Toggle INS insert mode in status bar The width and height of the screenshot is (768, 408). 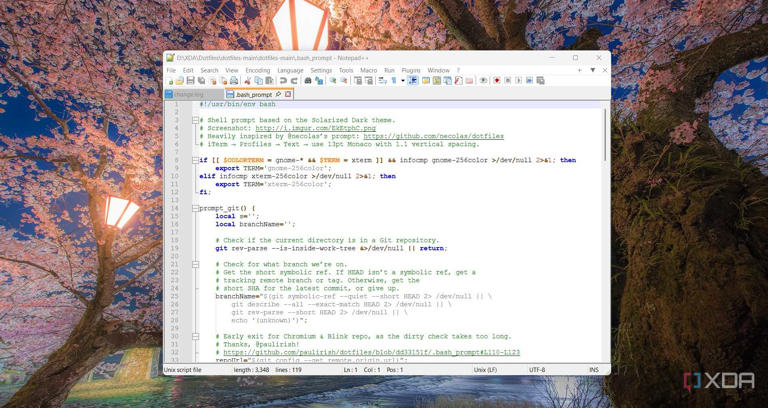[x=593, y=369]
